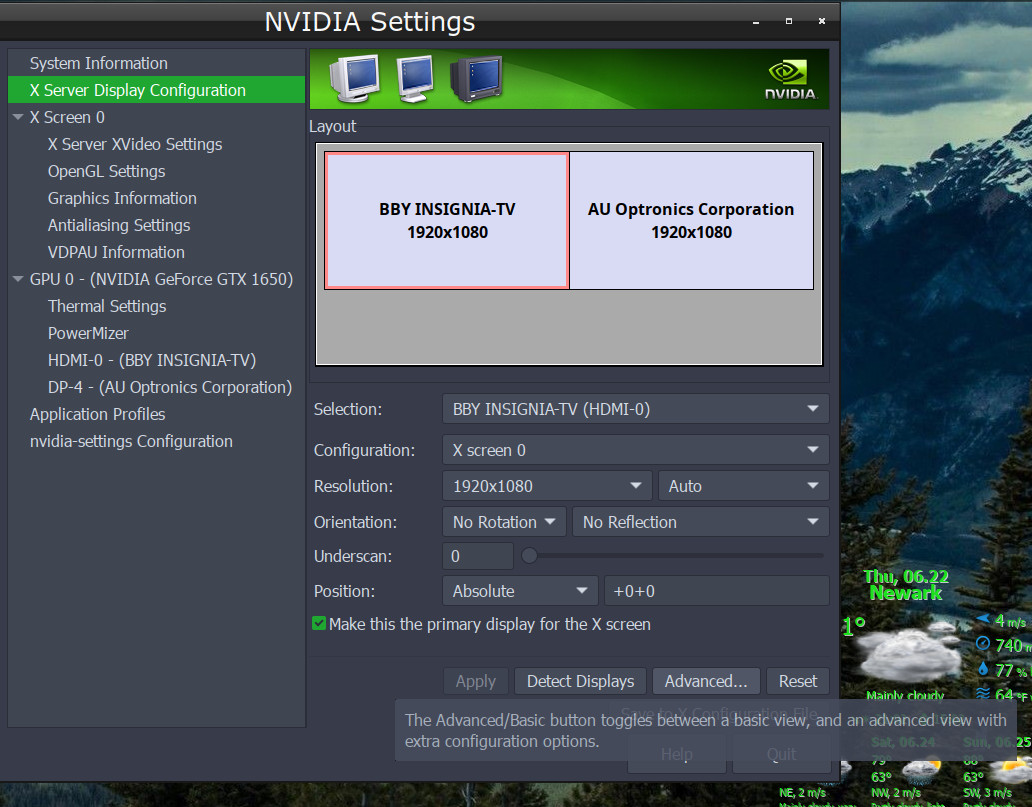Open VDPAU Information page
This screenshot has width=1032, height=807.
click(116, 252)
